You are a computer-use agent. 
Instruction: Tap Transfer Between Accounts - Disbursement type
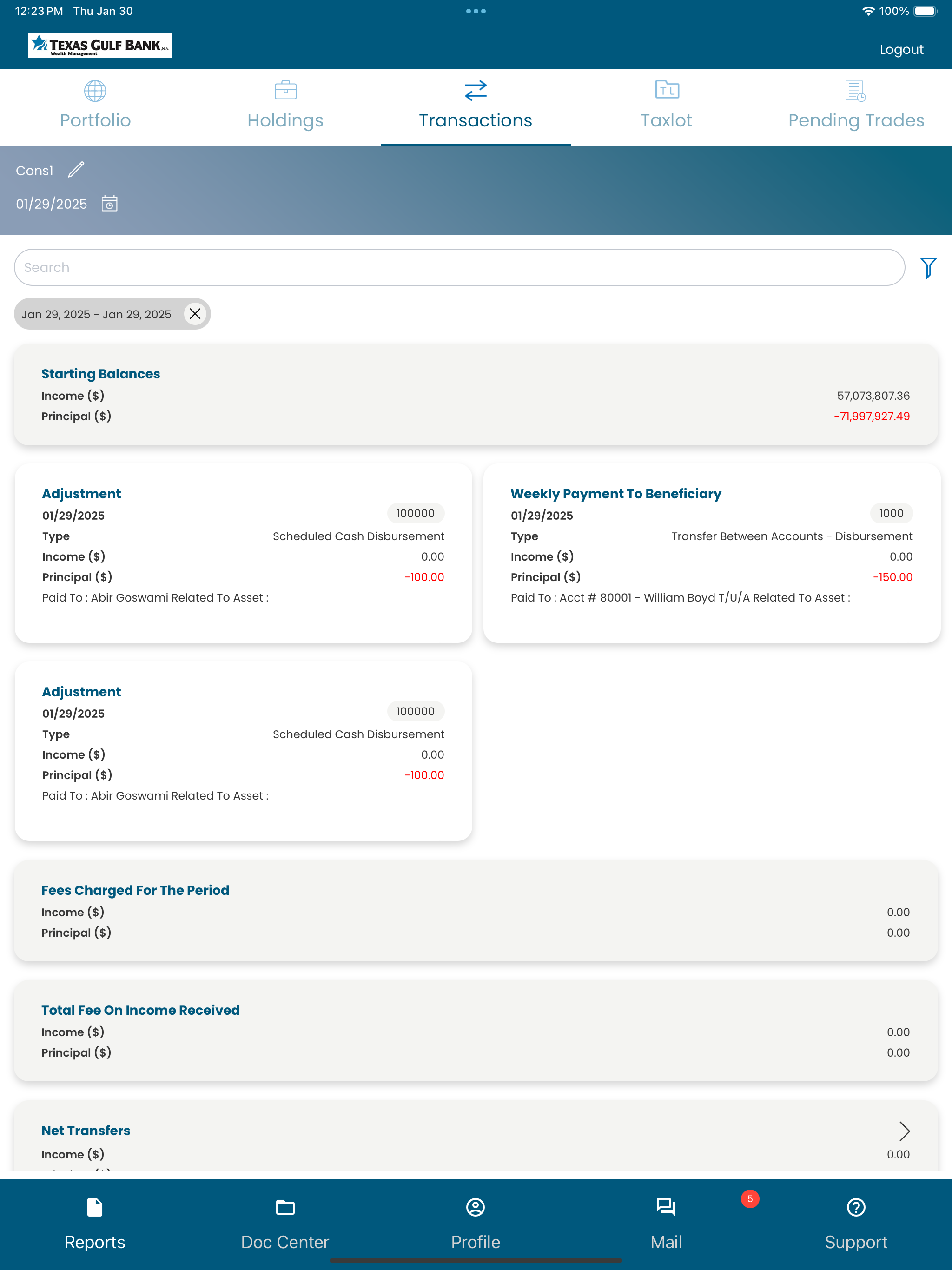(792, 536)
